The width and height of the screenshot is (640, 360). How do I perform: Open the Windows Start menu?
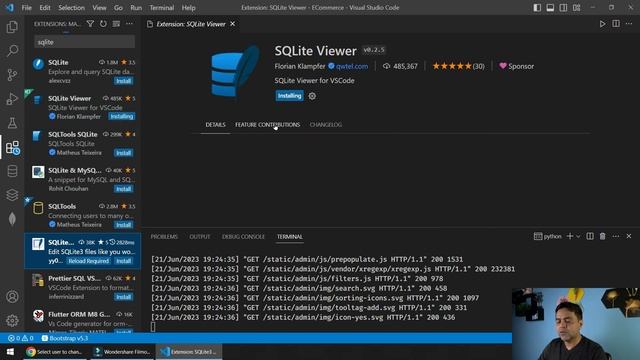tap(10, 351)
